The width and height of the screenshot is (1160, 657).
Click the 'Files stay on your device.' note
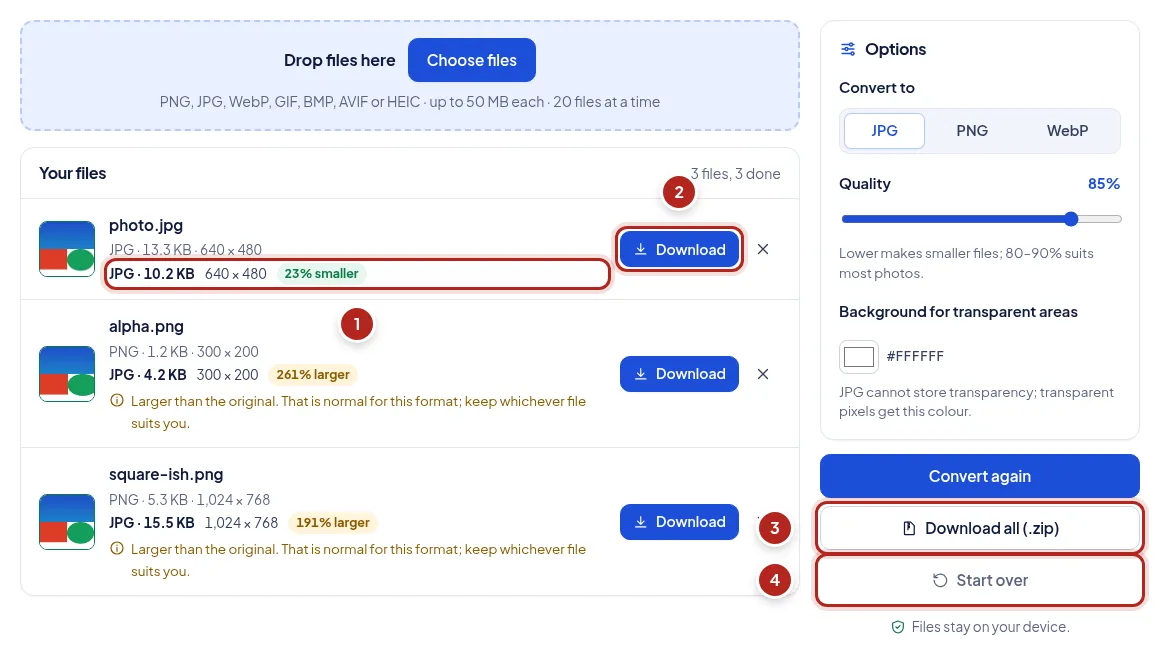click(991, 627)
